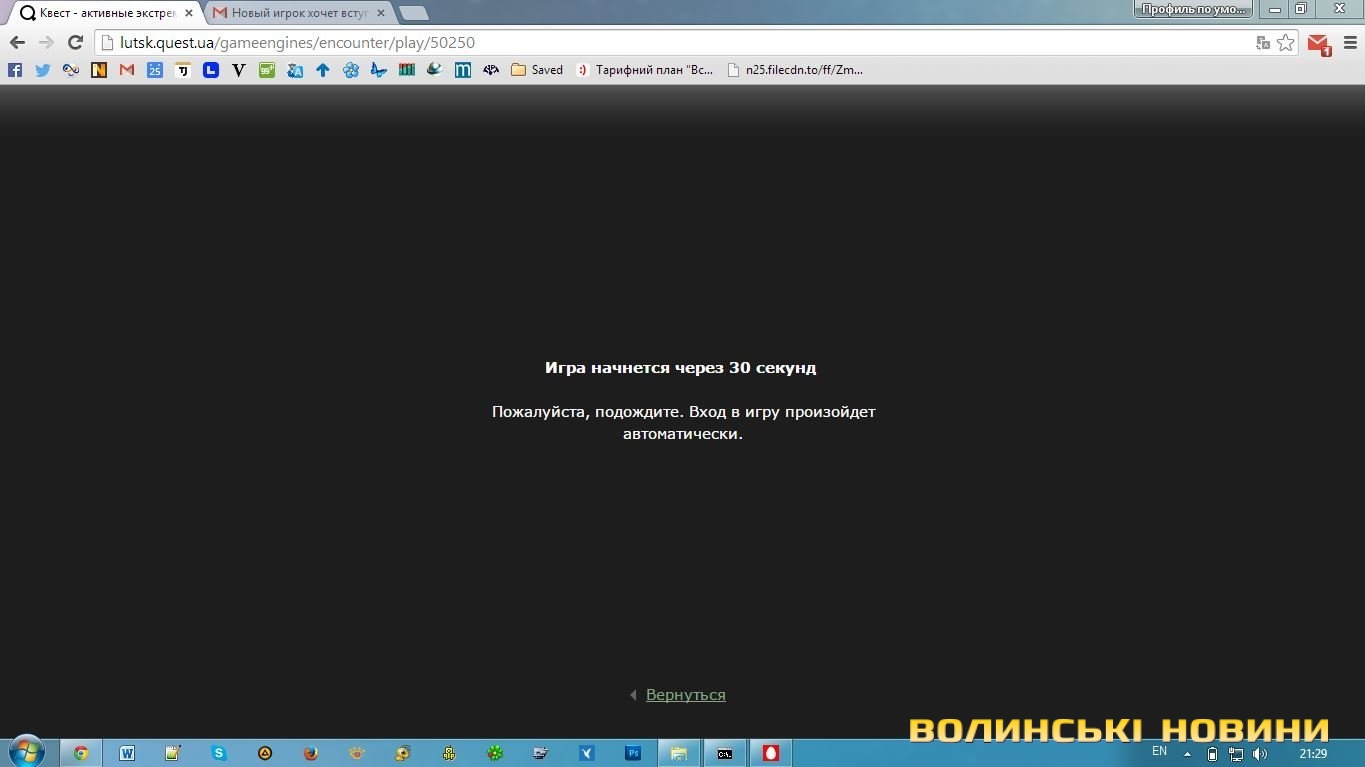Open the Twitter bookmark
The width and height of the screenshot is (1365, 767).
(x=42, y=70)
